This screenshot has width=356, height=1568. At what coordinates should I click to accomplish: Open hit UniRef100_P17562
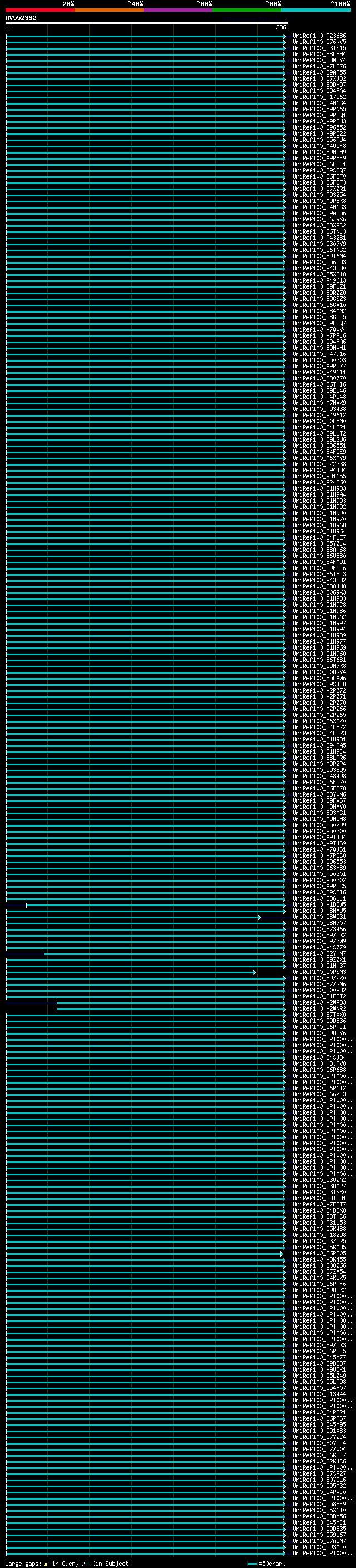pyautogui.click(x=319, y=97)
